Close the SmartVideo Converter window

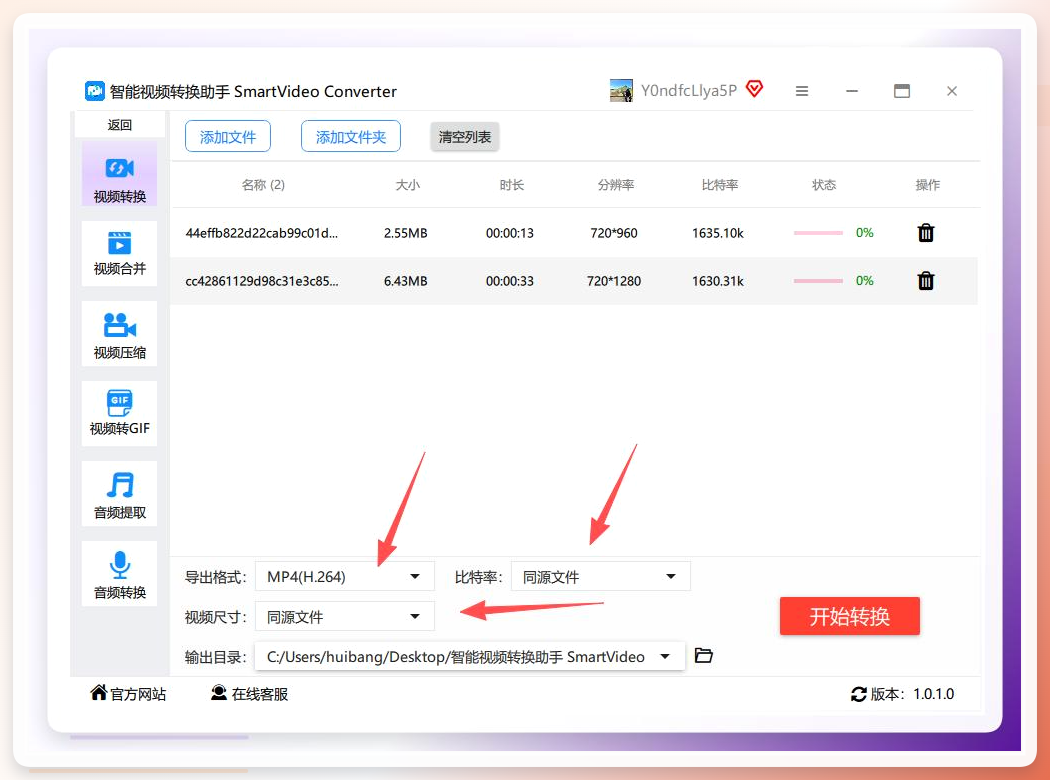pyautogui.click(x=952, y=91)
